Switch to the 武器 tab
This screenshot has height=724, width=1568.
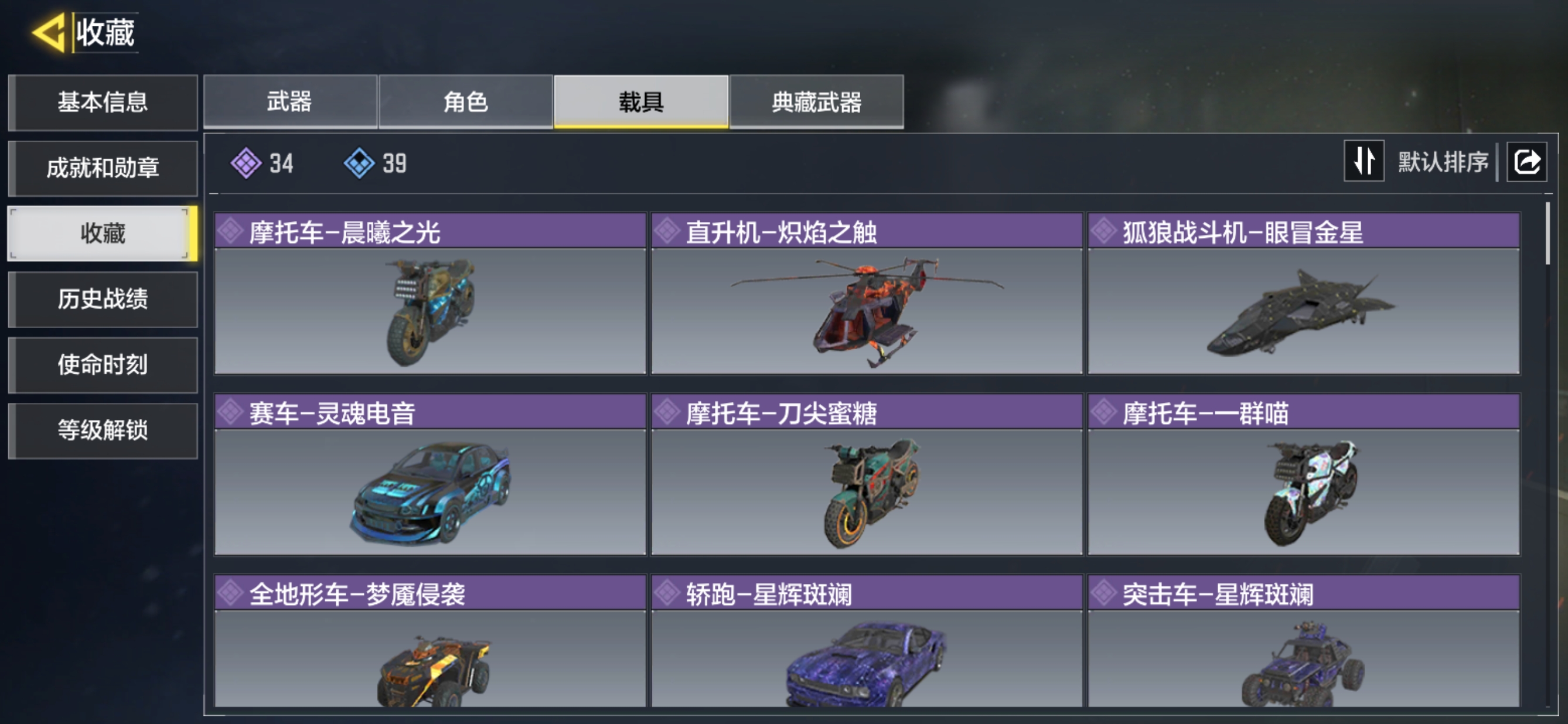click(x=291, y=101)
